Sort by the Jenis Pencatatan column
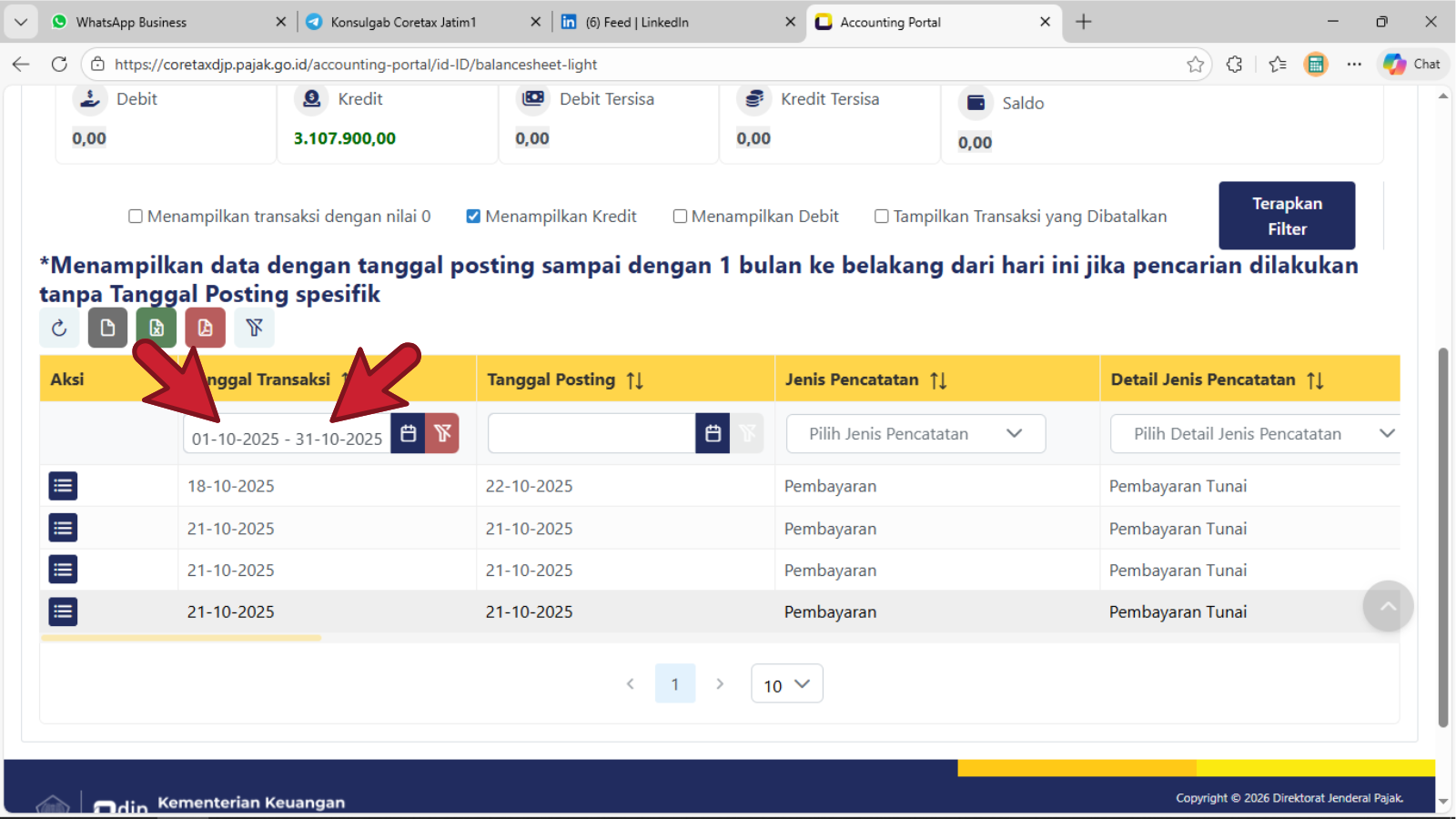Image resolution: width=1456 pixels, height=819 pixels. (x=938, y=380)
